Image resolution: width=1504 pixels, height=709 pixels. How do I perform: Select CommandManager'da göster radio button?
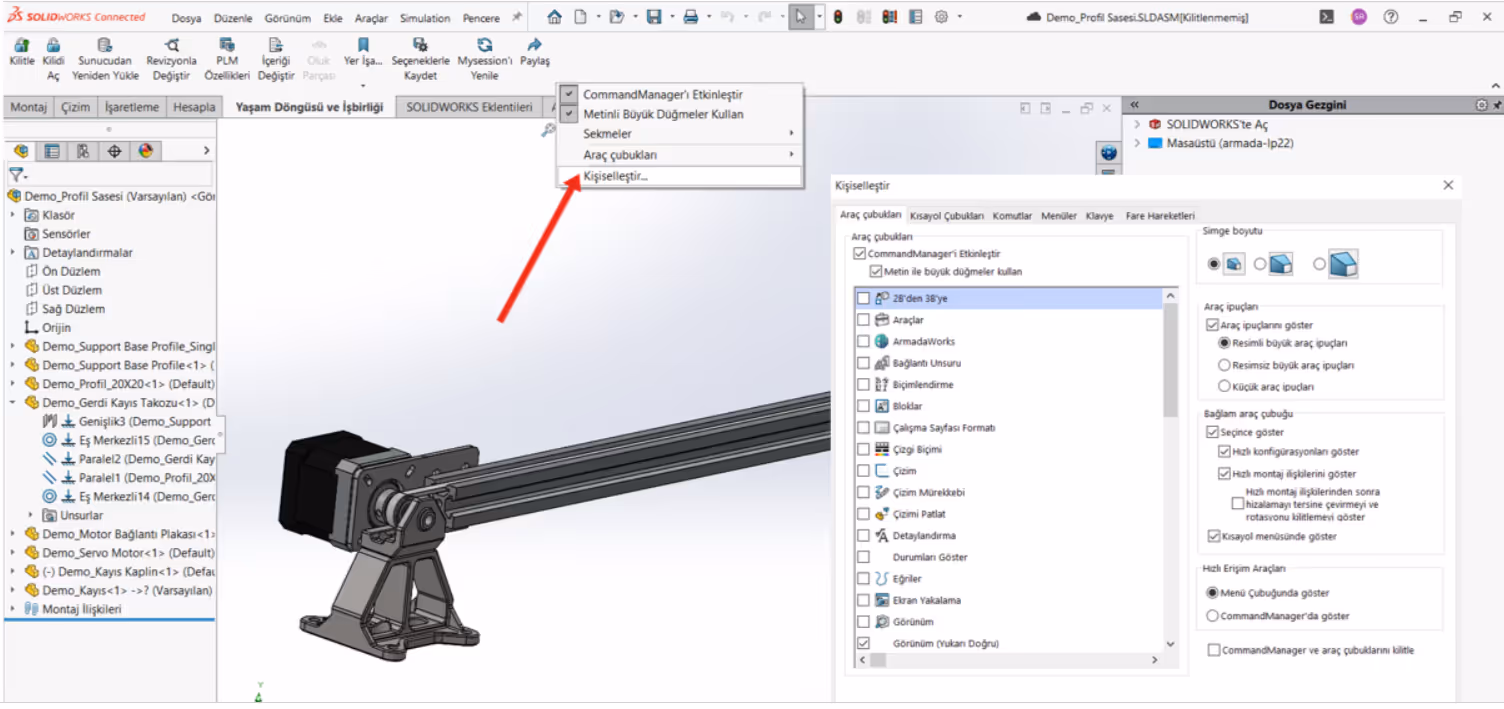(x=1213, y=616)
